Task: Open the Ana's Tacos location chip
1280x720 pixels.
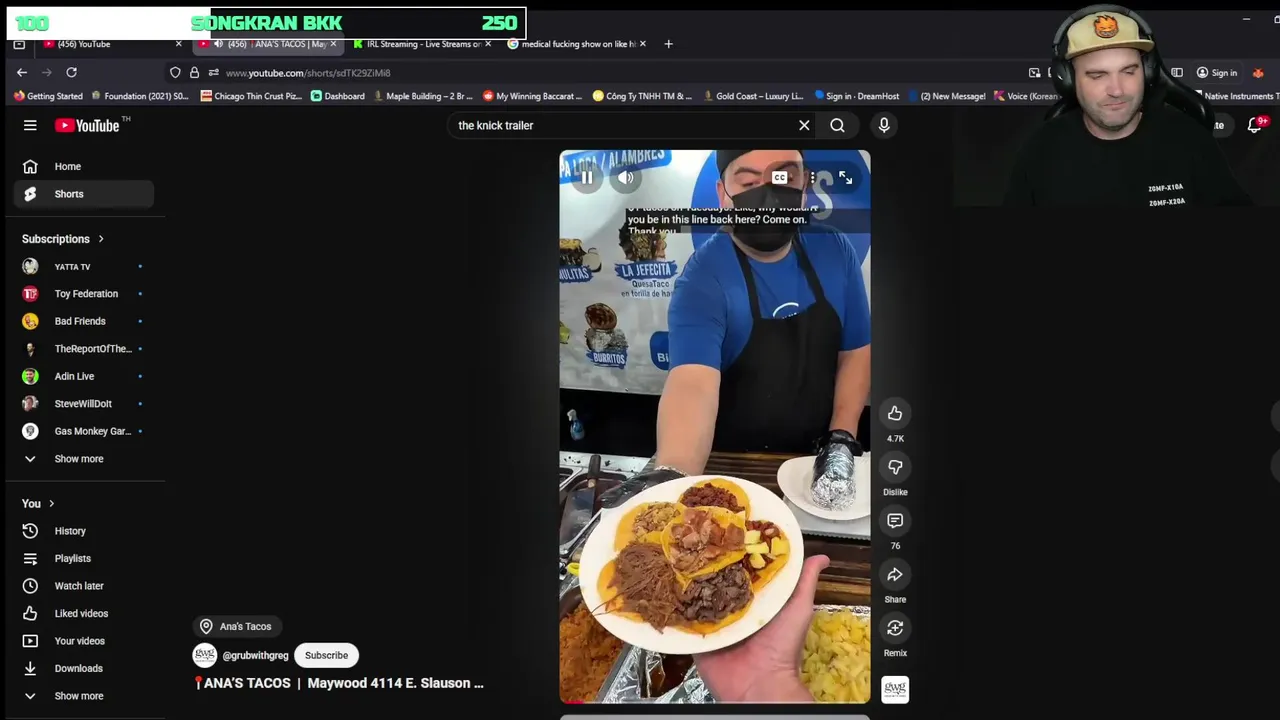Action: [x=235, y=626]
